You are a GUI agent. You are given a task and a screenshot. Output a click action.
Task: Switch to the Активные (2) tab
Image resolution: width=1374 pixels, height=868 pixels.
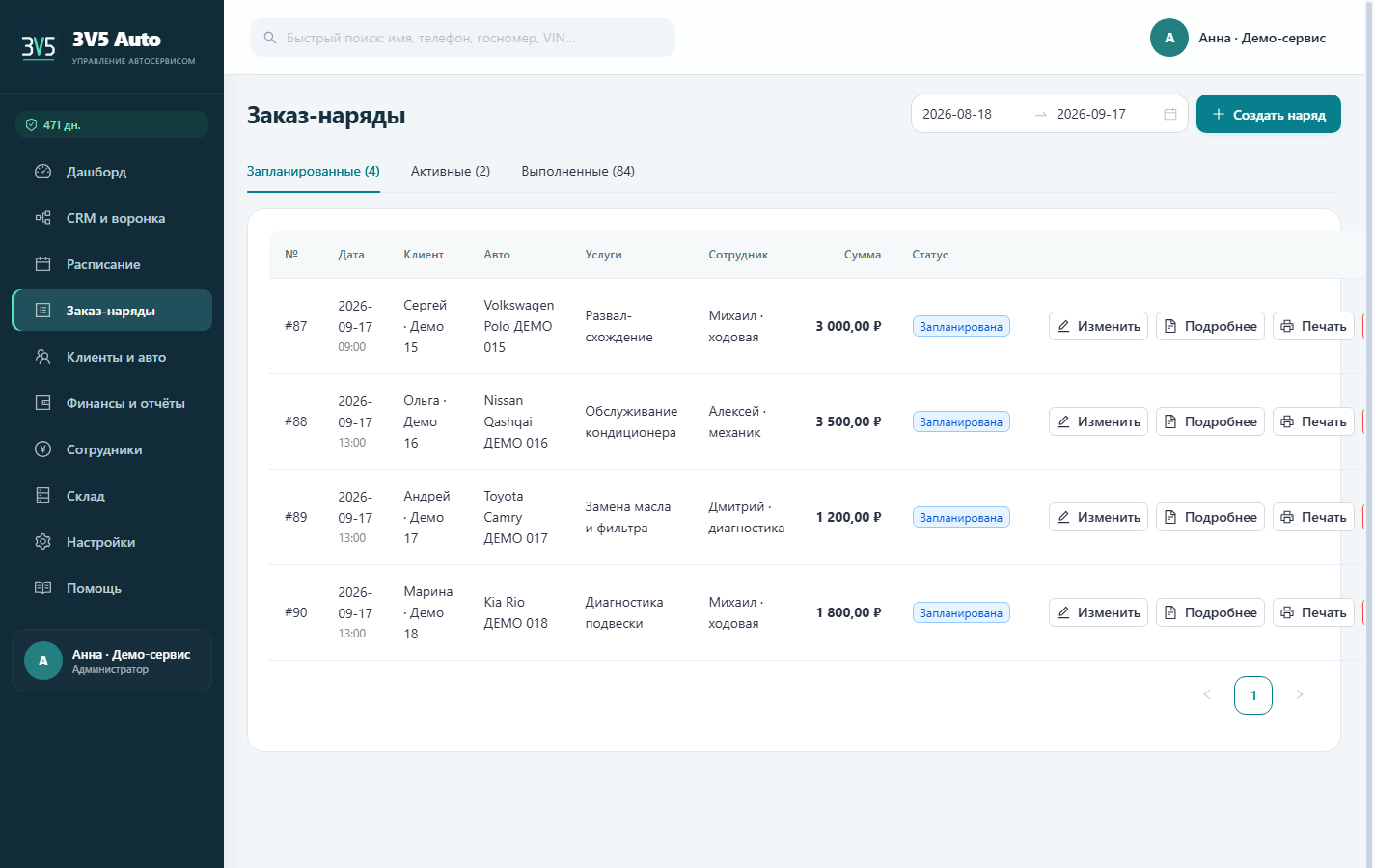tap(451, 171)
